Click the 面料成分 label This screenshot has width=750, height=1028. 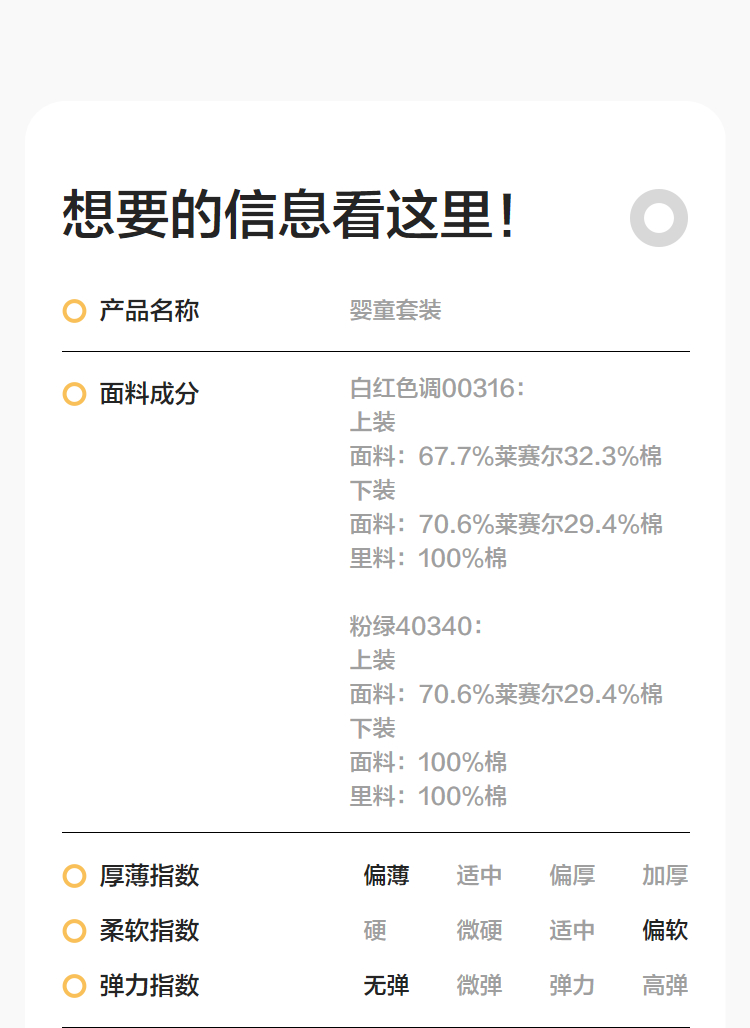149,394
